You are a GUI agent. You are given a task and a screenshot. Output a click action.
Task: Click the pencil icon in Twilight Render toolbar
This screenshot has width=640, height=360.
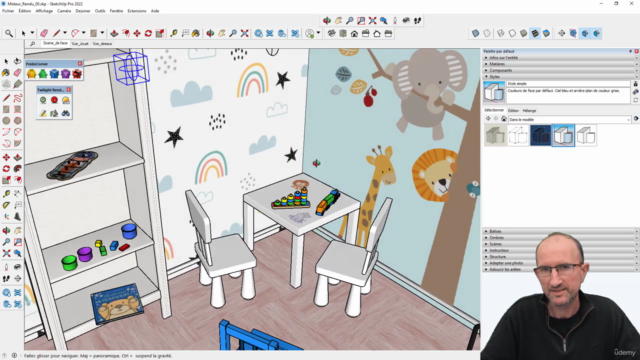coord(43,113)
